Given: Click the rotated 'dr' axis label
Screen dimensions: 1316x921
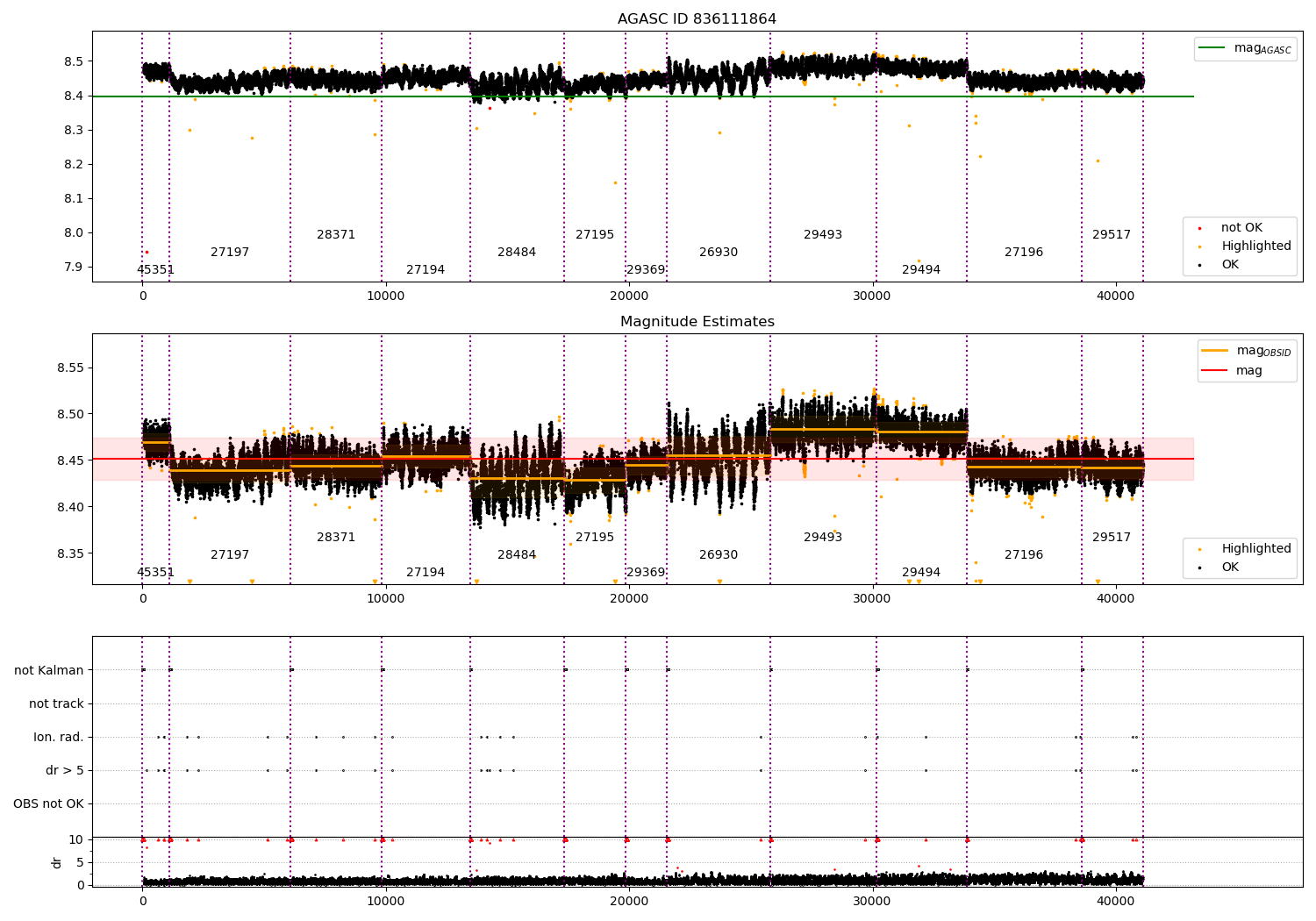Looking at the screenshot, I should [x=57, y=862].
